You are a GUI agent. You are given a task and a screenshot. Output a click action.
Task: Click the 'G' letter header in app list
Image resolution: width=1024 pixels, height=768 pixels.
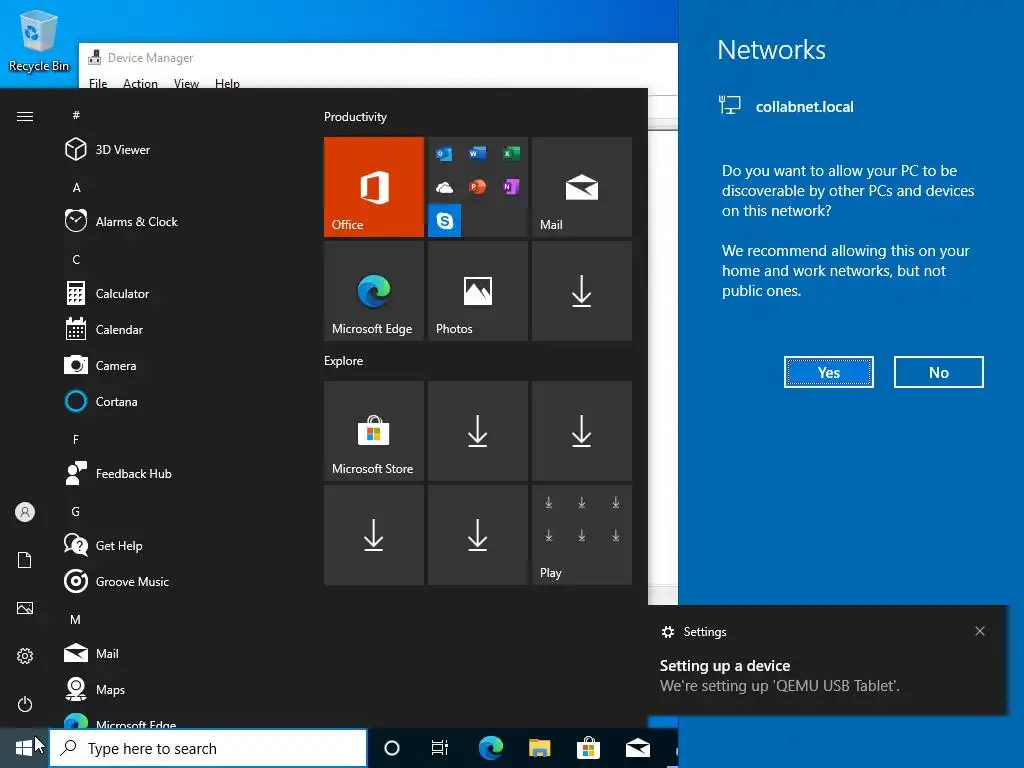tap(76, 511)
